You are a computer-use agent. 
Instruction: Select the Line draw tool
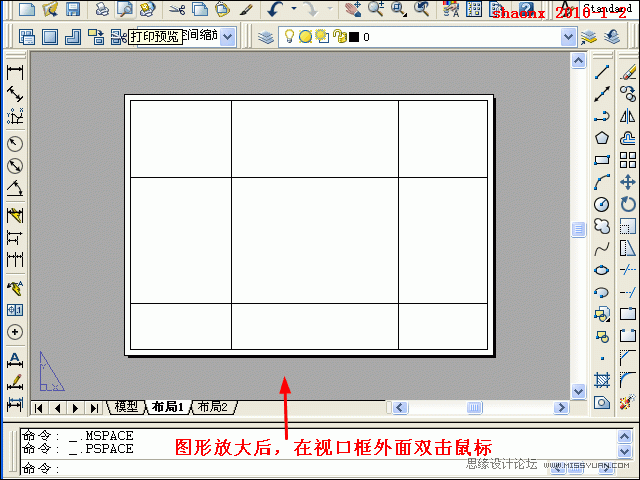602,73
